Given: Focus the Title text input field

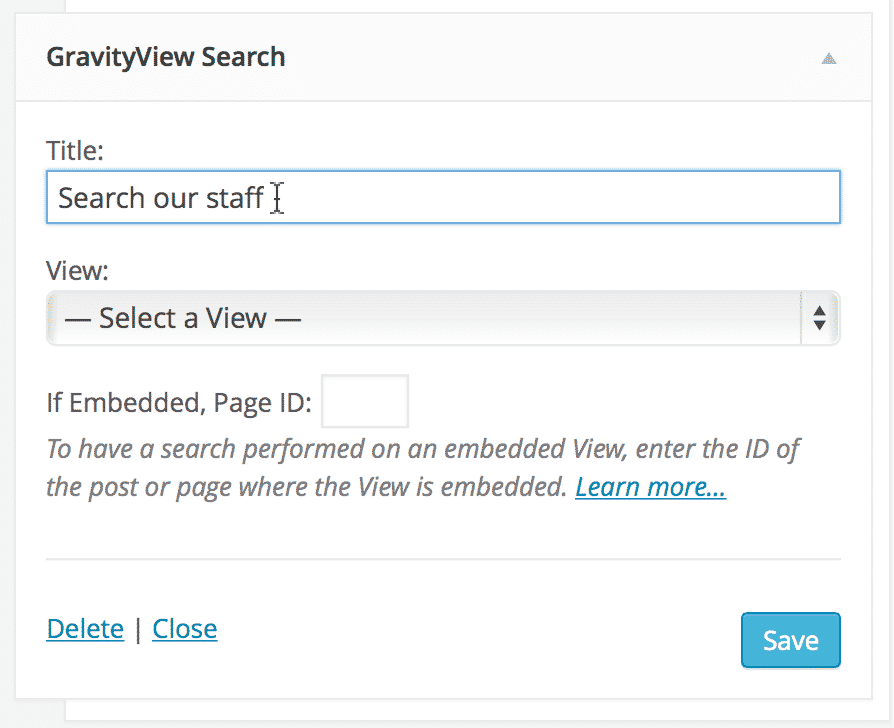Looking at the screenshot, I should pos(443,197).
